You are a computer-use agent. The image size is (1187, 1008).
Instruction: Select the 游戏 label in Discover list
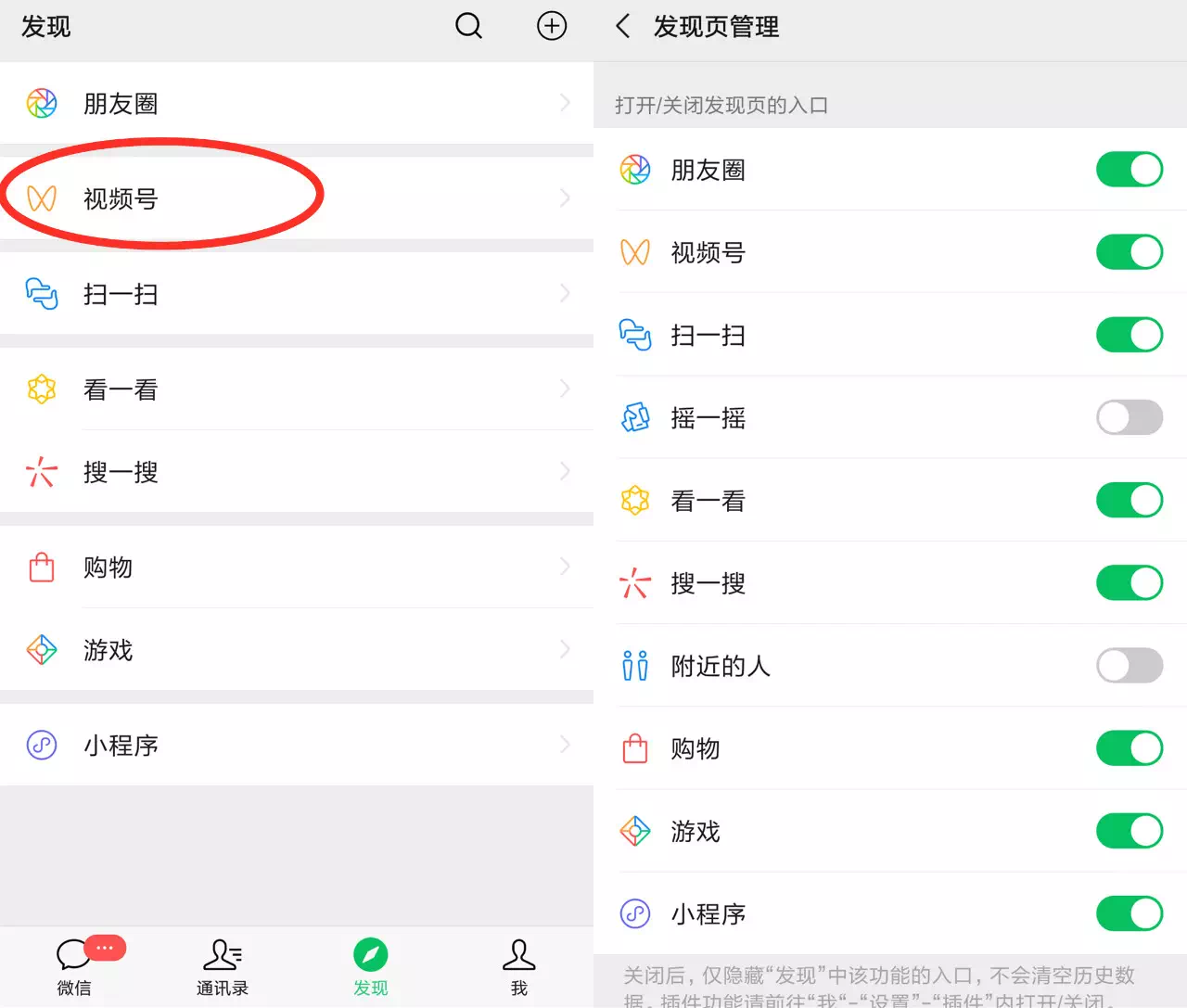[108, 650]
